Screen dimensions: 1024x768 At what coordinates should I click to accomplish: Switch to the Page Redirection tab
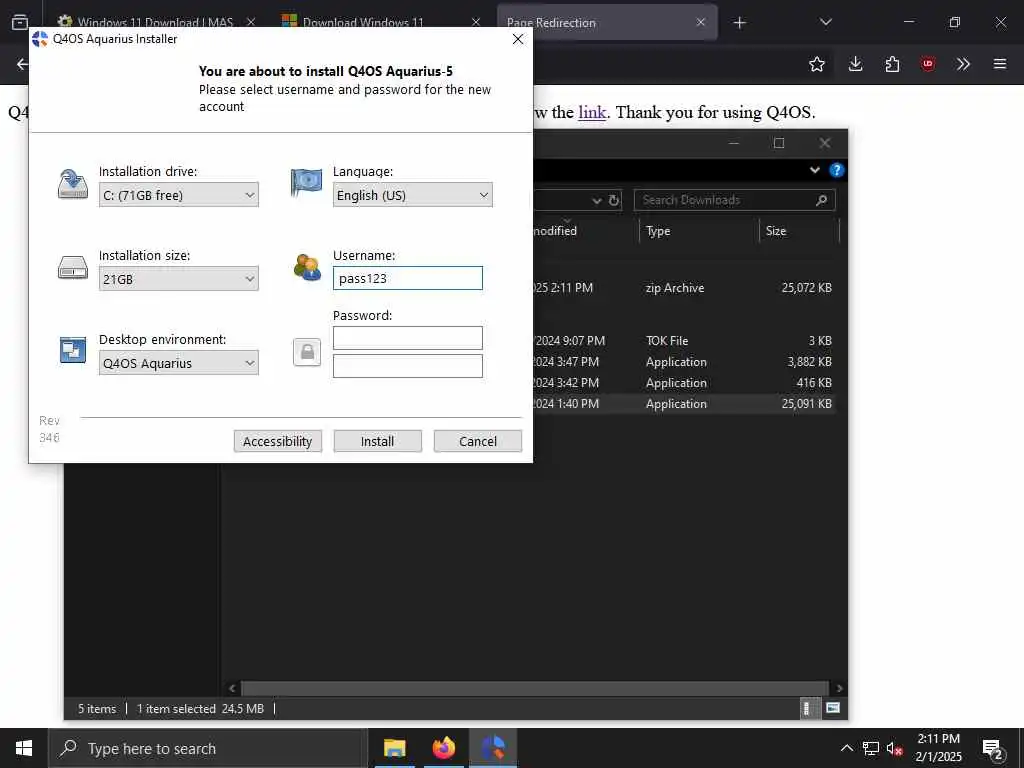(x=607, y=22)
